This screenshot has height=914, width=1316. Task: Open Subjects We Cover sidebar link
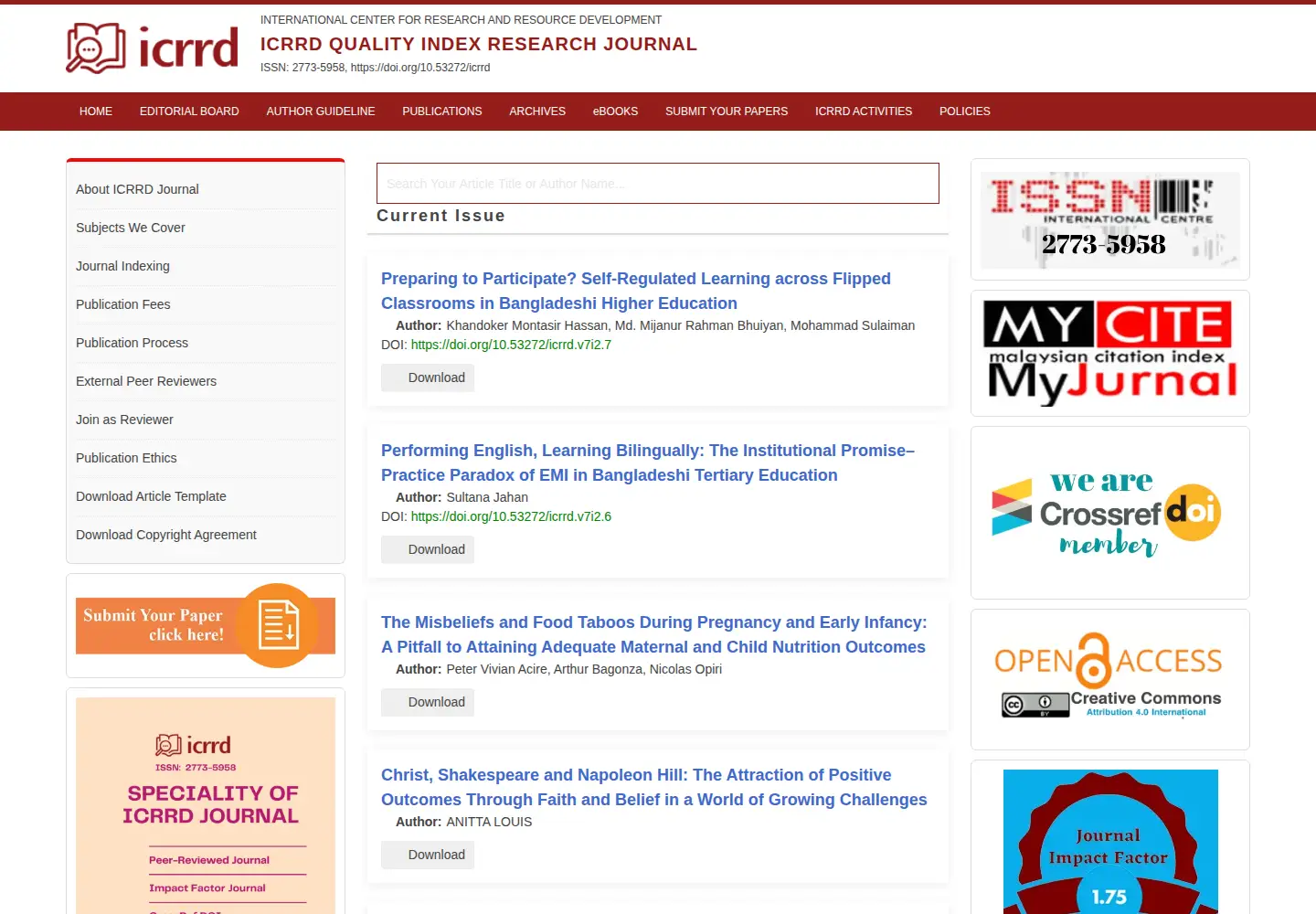pos(131,228)
